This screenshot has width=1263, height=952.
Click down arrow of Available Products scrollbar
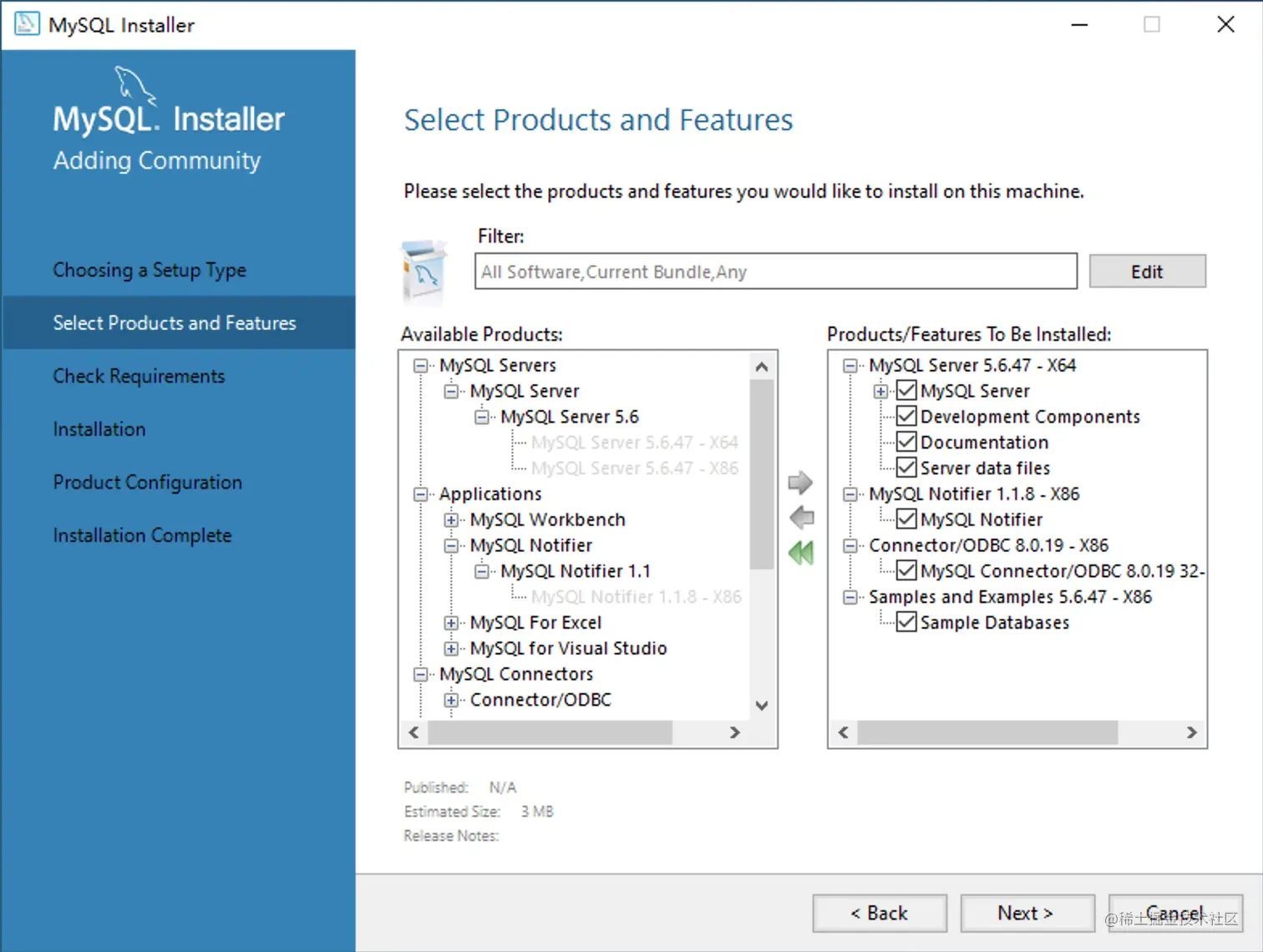[762, 706]
